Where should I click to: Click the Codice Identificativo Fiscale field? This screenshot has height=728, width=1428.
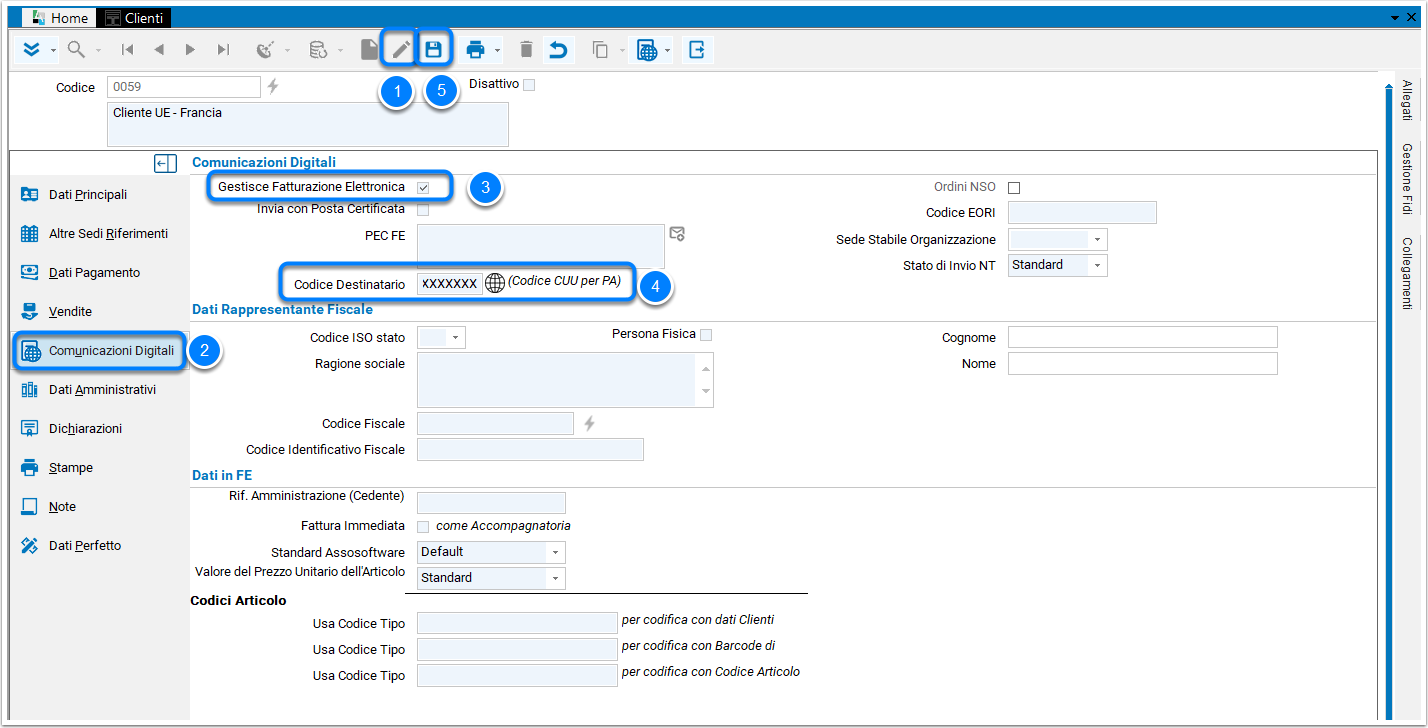click(x=530, y=450)
